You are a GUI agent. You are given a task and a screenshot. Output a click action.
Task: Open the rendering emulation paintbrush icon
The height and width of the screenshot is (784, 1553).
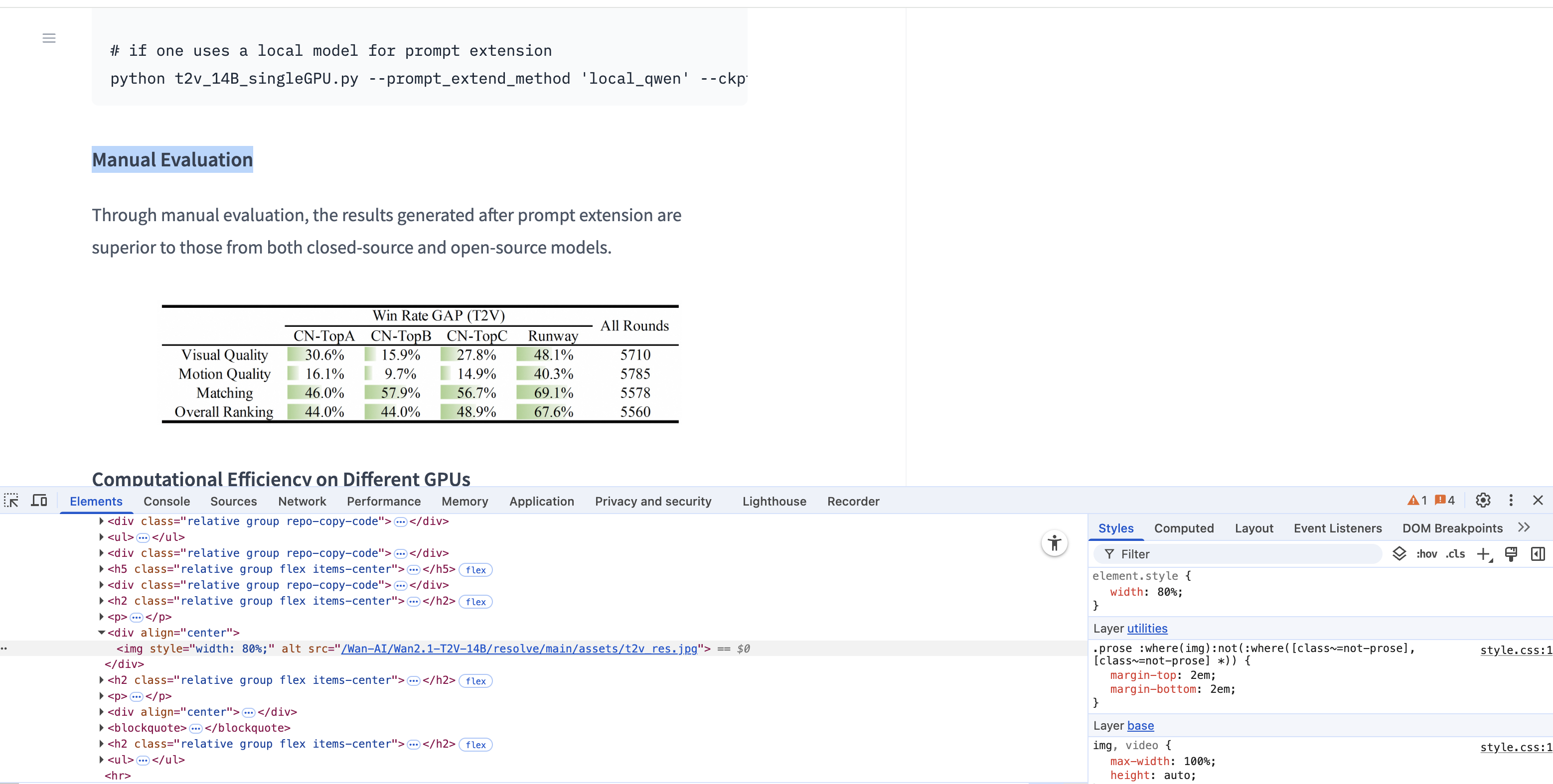point(1511,554)
